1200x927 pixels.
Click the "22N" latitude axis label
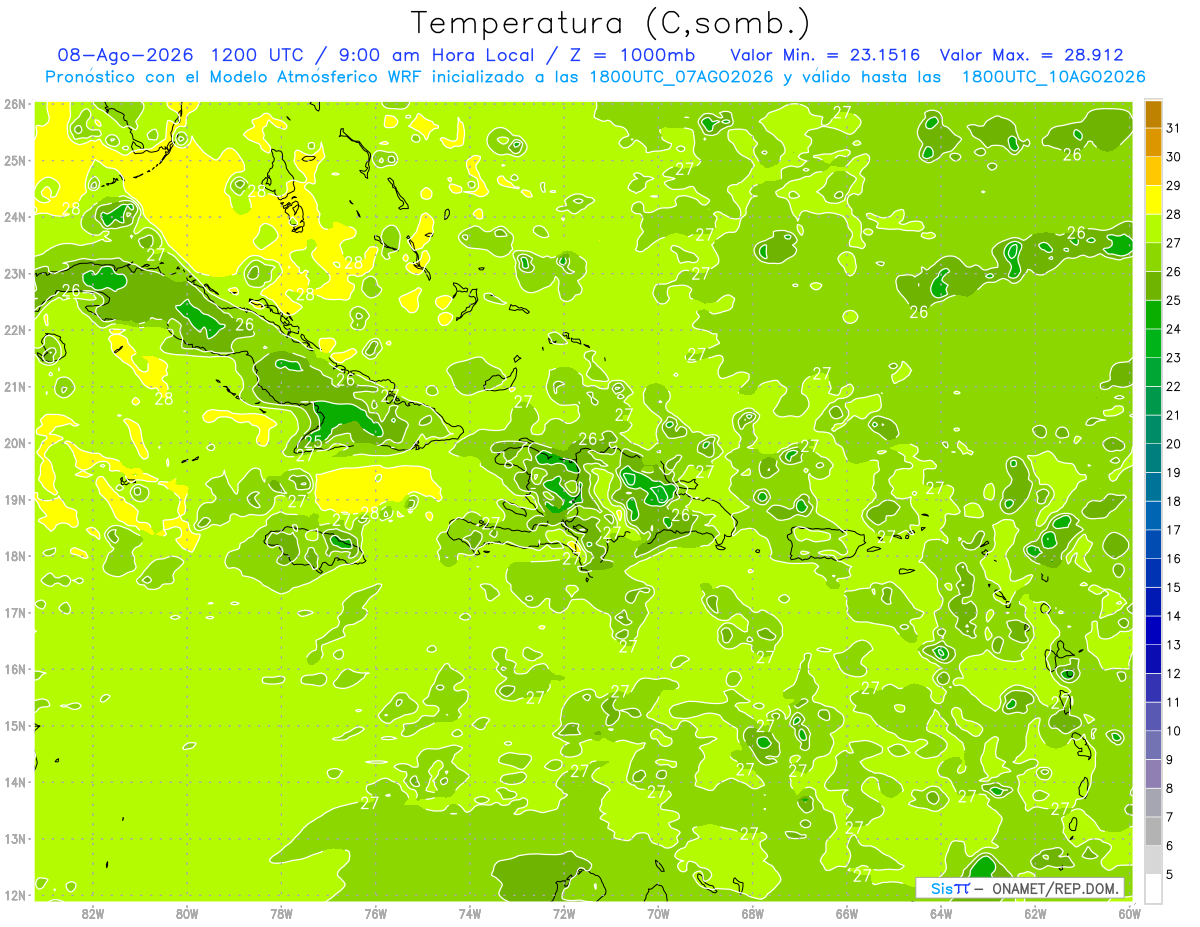click(x=14, y=330)
